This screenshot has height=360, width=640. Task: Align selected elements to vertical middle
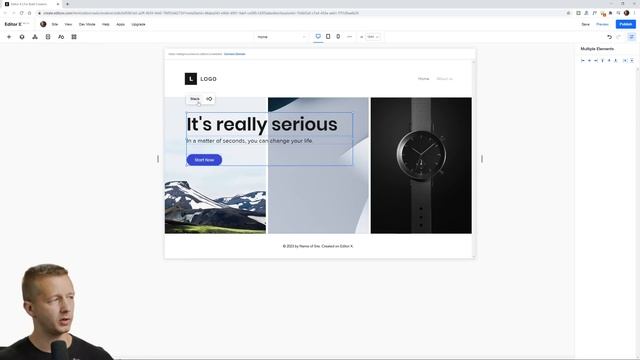click(x=609, y=60)
